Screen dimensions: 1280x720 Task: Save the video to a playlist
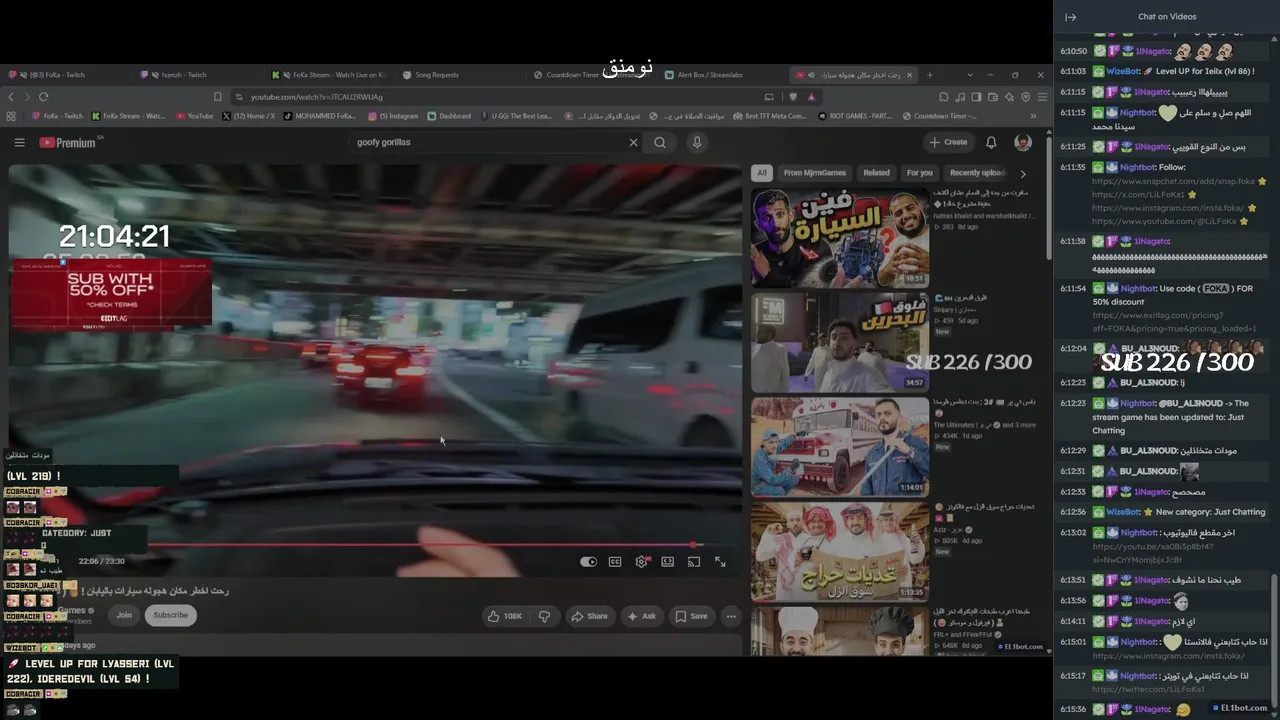point(691,616)
